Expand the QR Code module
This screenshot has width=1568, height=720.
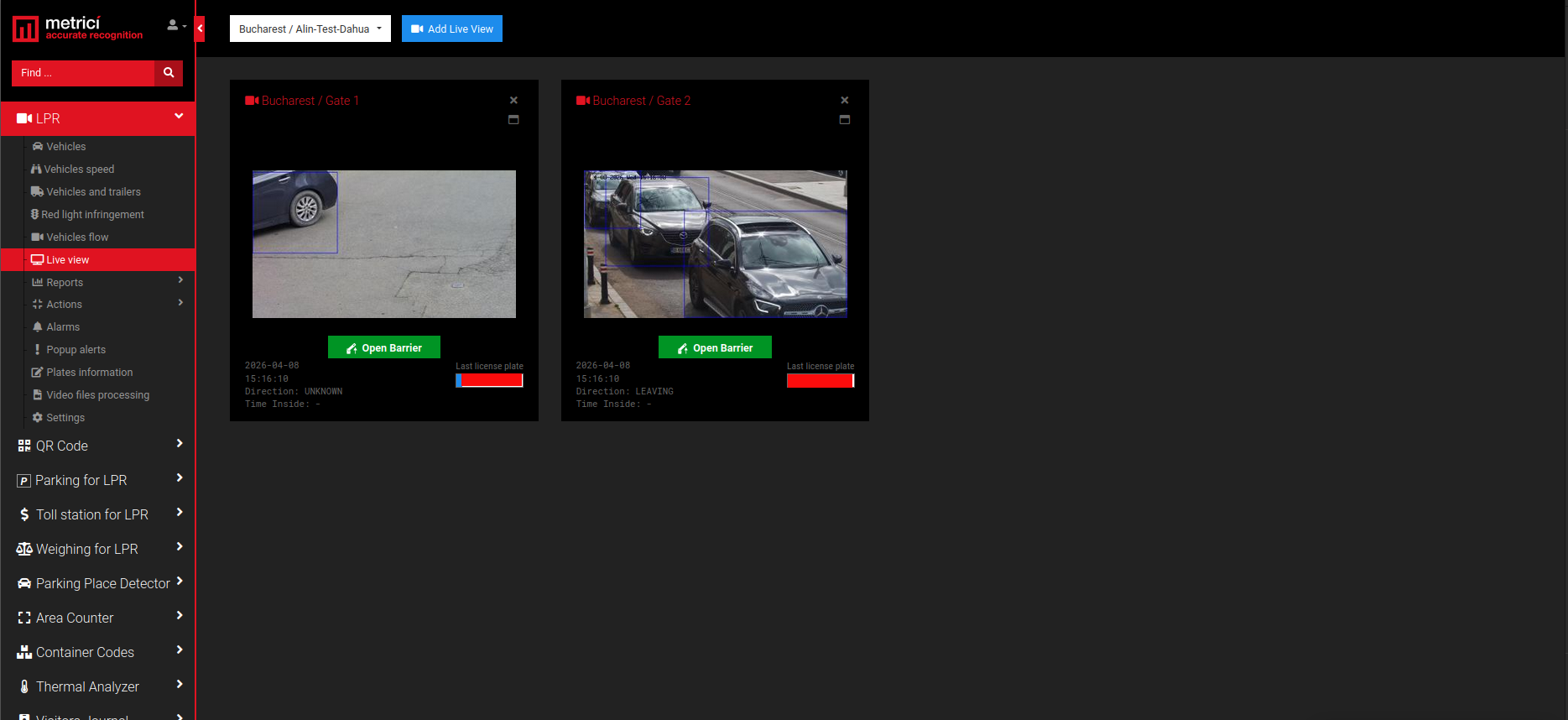pos(97,446)
